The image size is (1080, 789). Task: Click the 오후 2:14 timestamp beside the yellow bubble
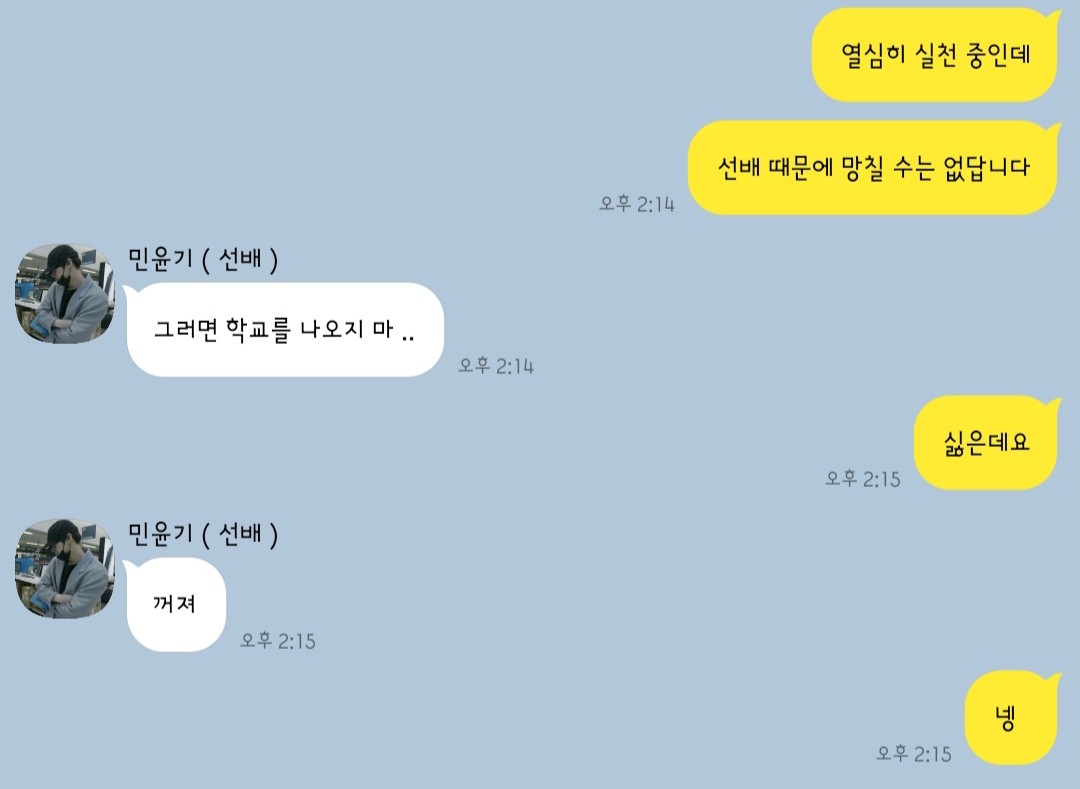[637, 204]
